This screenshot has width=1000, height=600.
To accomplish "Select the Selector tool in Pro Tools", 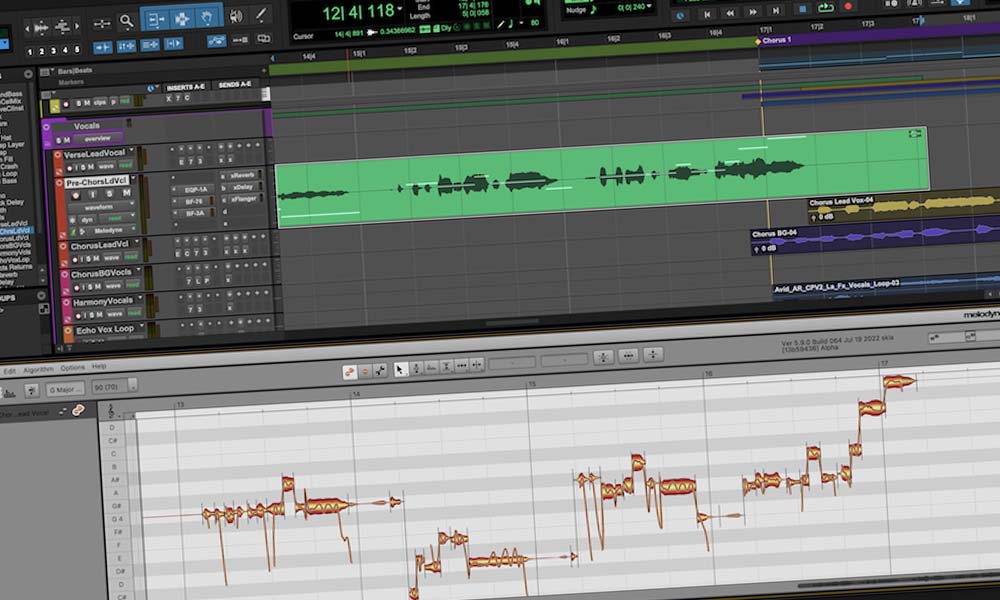I will pos(182,18).
